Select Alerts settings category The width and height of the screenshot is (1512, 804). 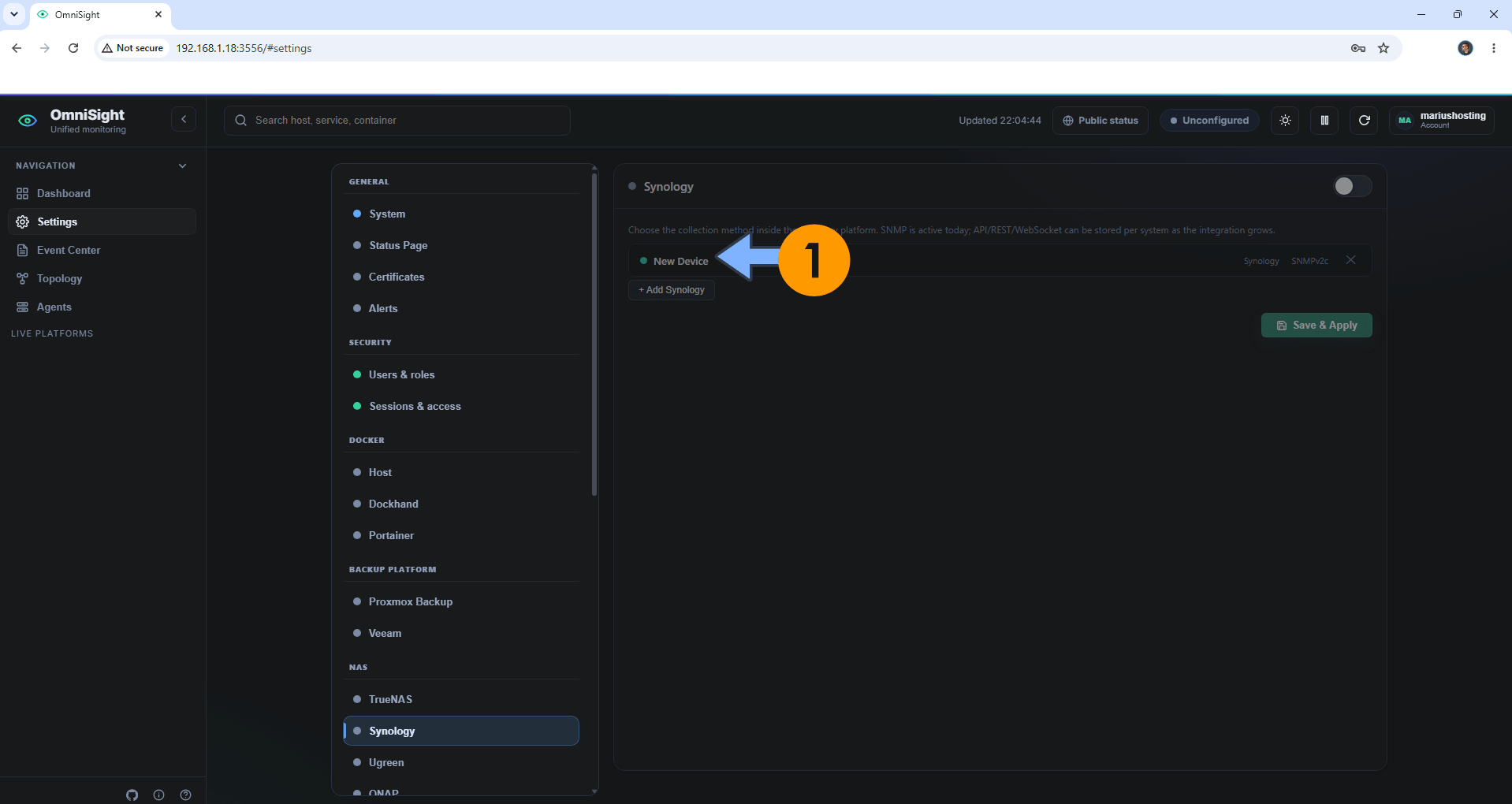tap(461, 308)
